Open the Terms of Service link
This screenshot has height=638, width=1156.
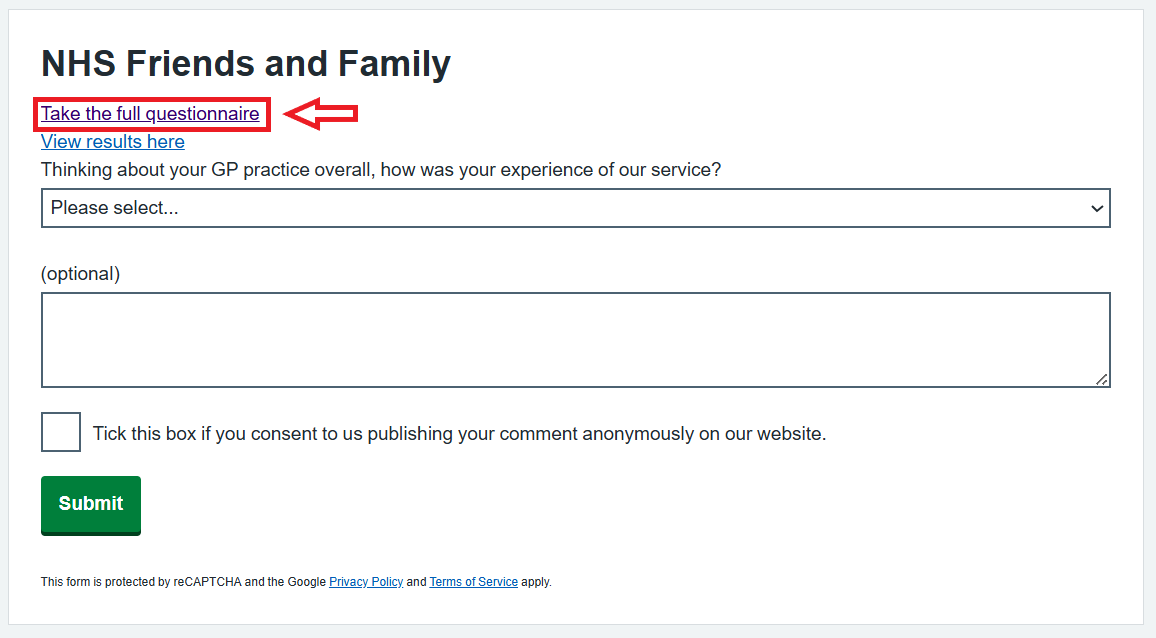pyautogui.click(x=473, y=582)
